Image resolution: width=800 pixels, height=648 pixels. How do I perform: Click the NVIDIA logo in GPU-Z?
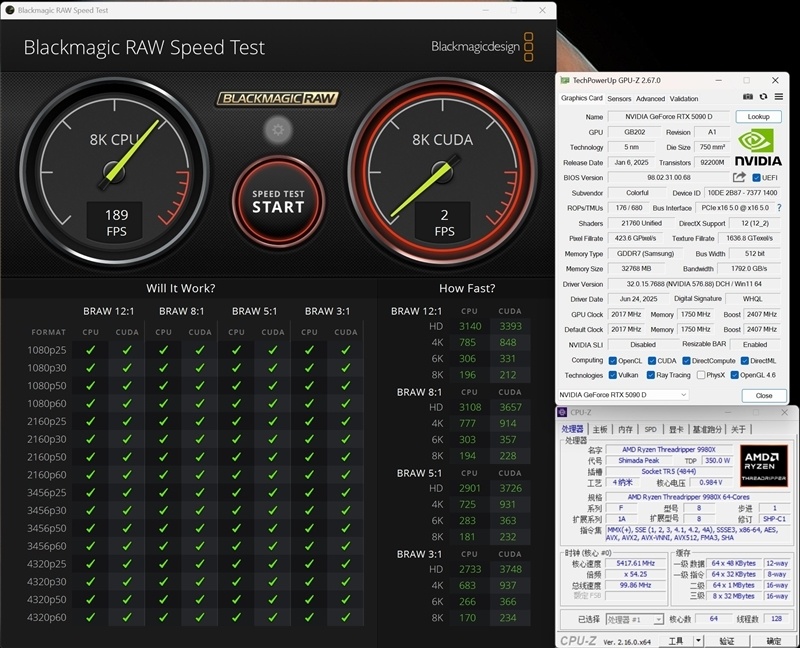(x=758, y=148)
